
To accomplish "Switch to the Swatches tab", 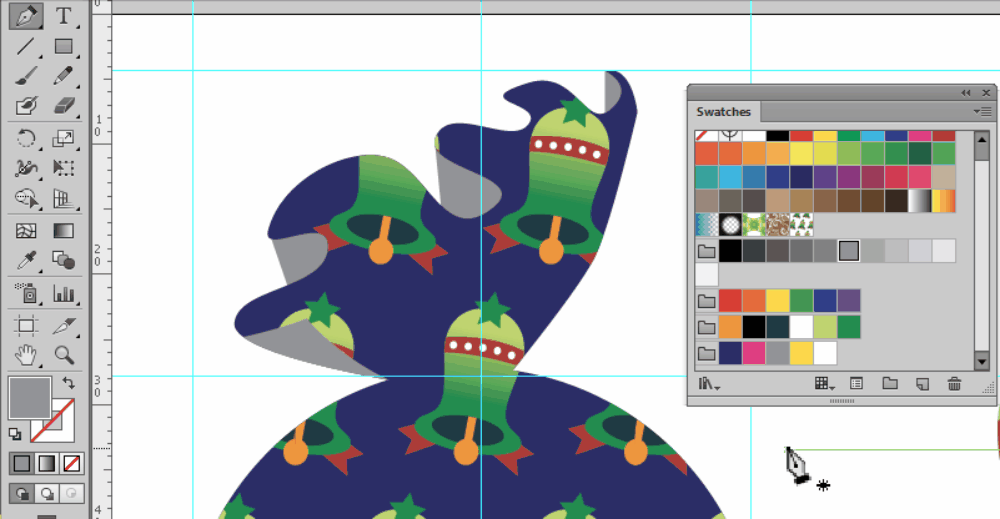I will click(723, 112).
